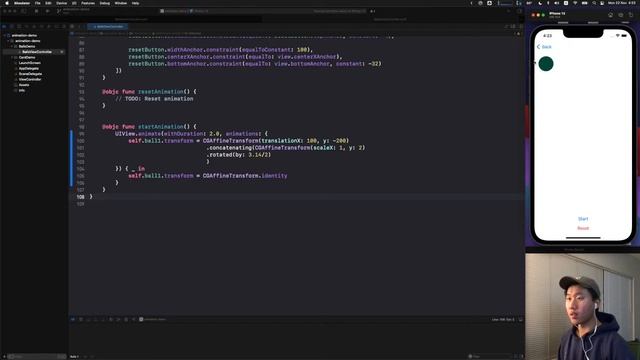Image resolution: width=640 pixels, height=360 pixels.
Task: Open Wi-Fi status in menu bar
Action: (575, 3)
